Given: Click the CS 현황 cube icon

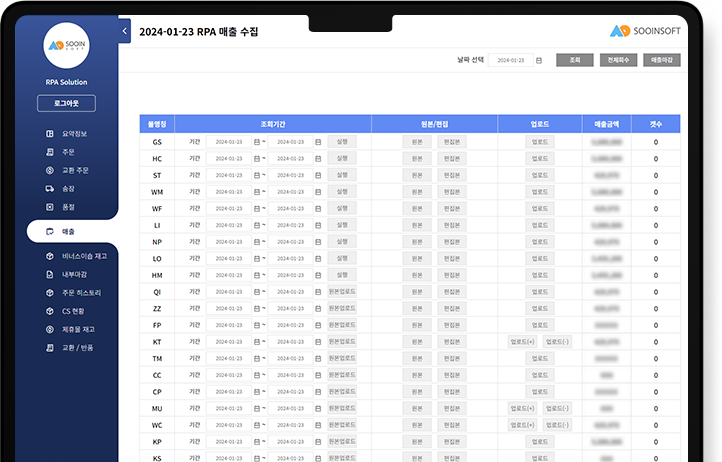Looking at the screenshot, I should tap(50, 311).
